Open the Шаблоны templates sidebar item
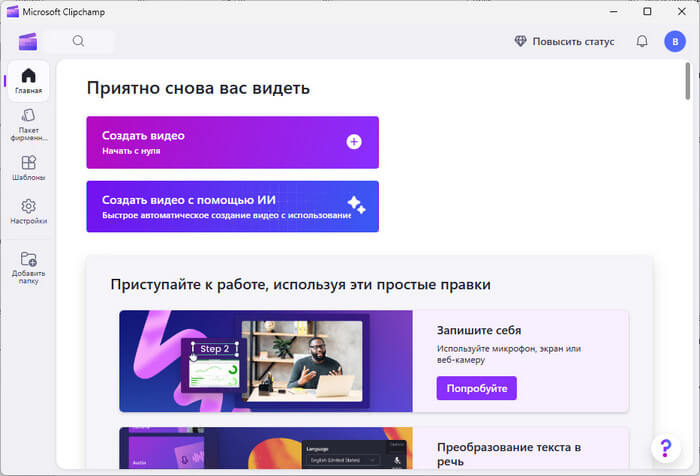 (29, 168)
